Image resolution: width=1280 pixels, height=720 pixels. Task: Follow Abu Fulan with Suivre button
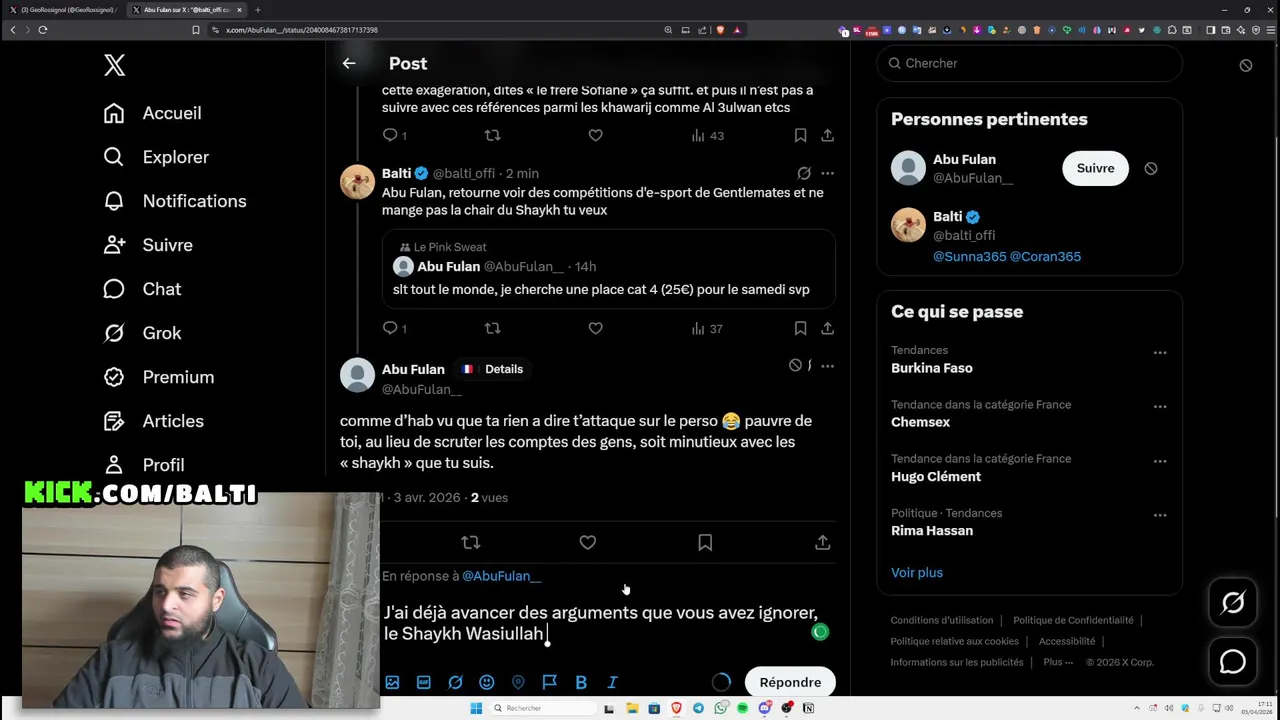click(1095, 168)
